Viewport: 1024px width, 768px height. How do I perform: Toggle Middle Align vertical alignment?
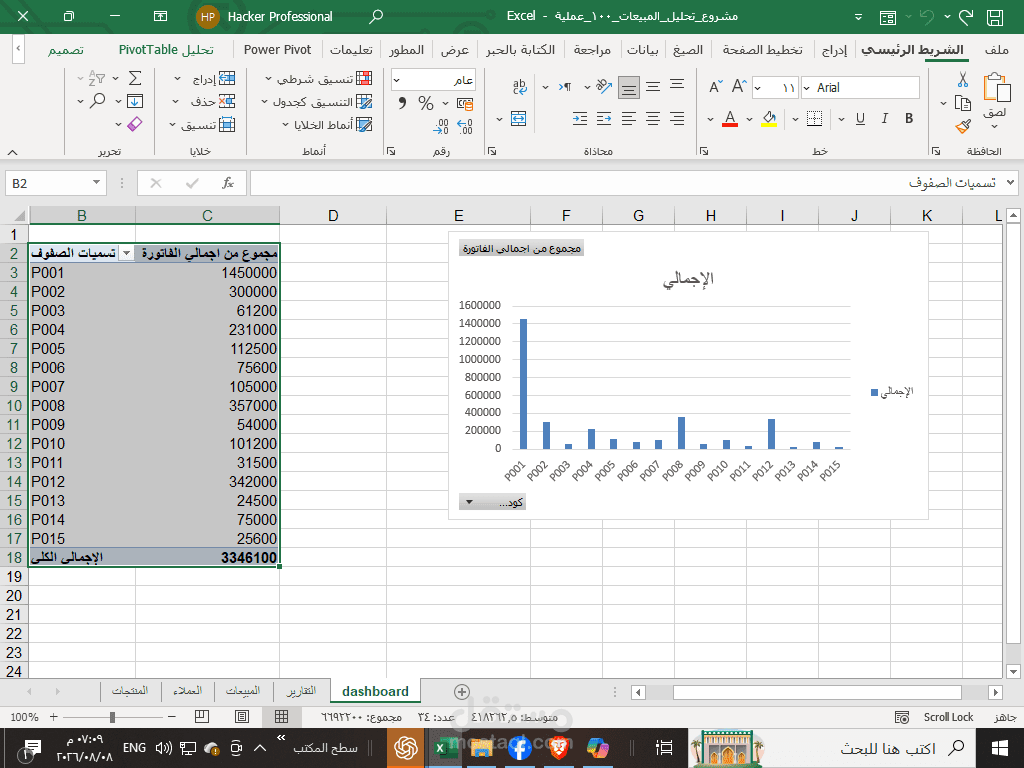click(652, 87)
